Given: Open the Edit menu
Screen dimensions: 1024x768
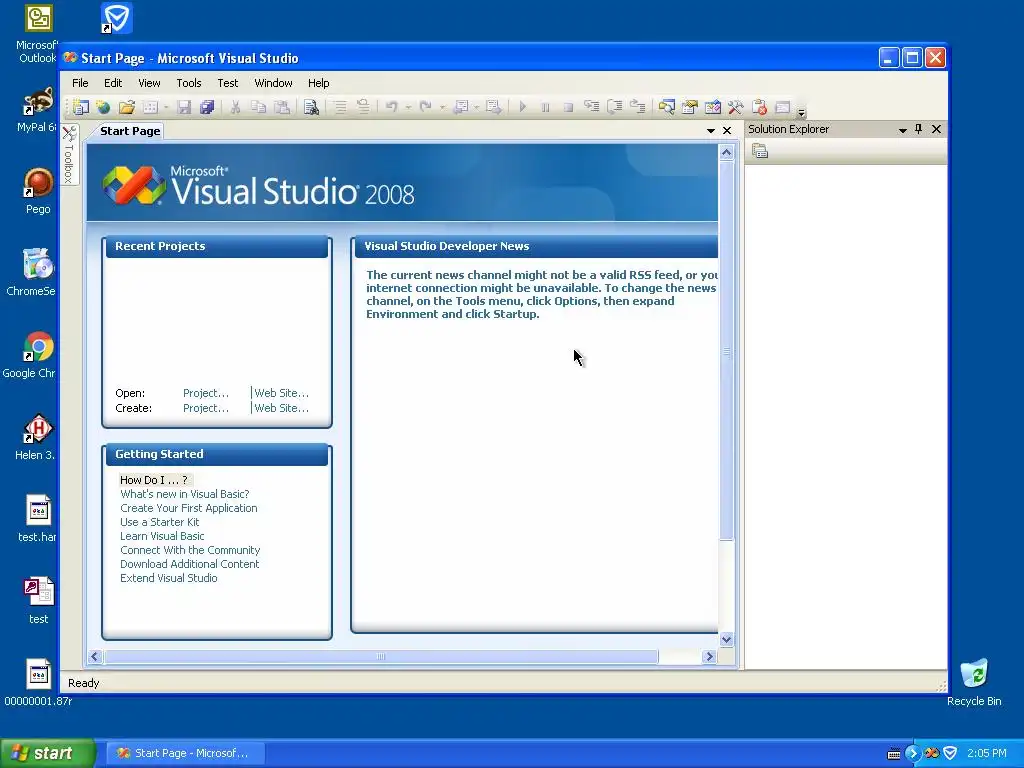Looking at the screenshot, I should pos(113,83).
